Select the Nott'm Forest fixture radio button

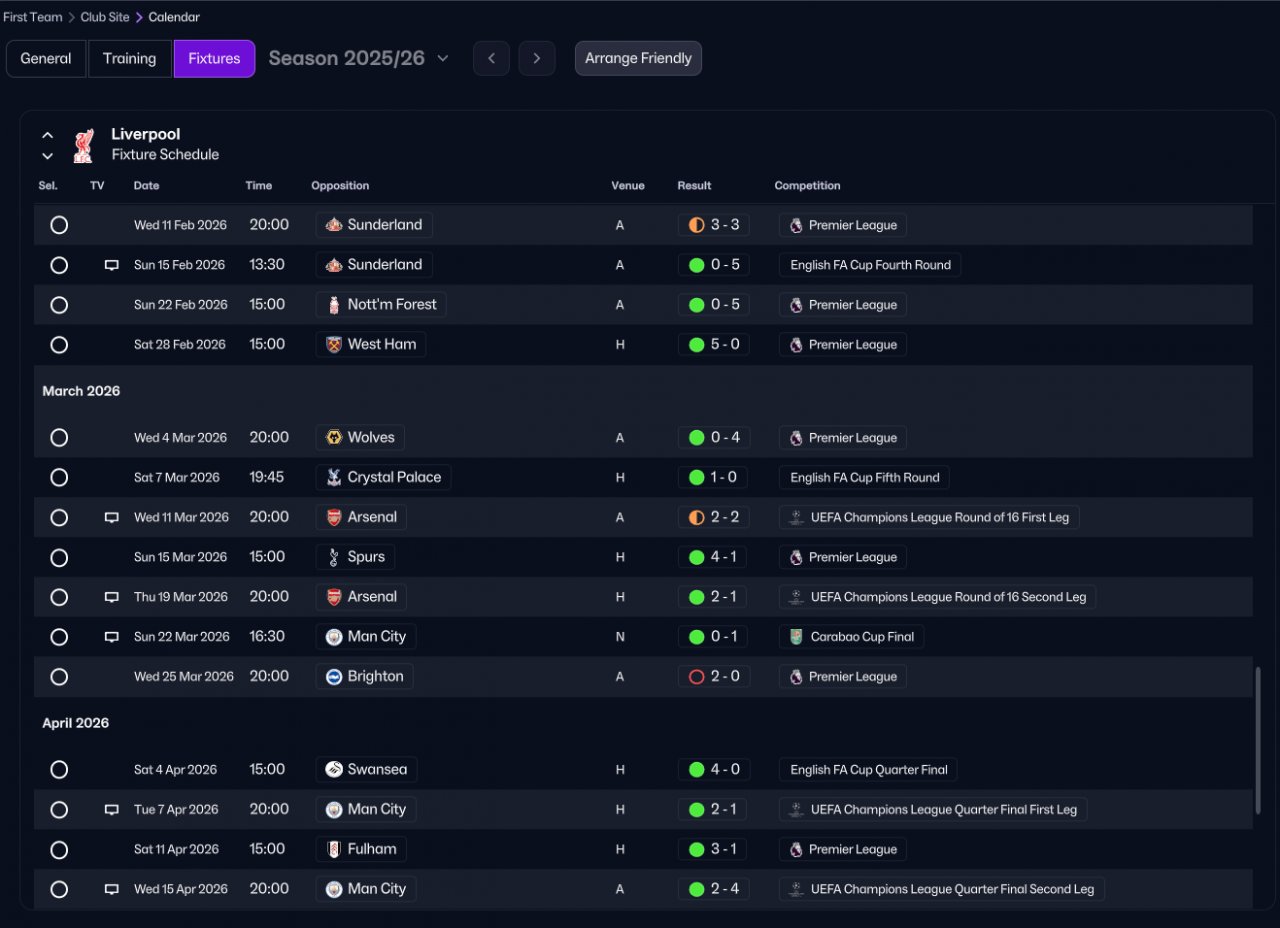click(59, 305)
